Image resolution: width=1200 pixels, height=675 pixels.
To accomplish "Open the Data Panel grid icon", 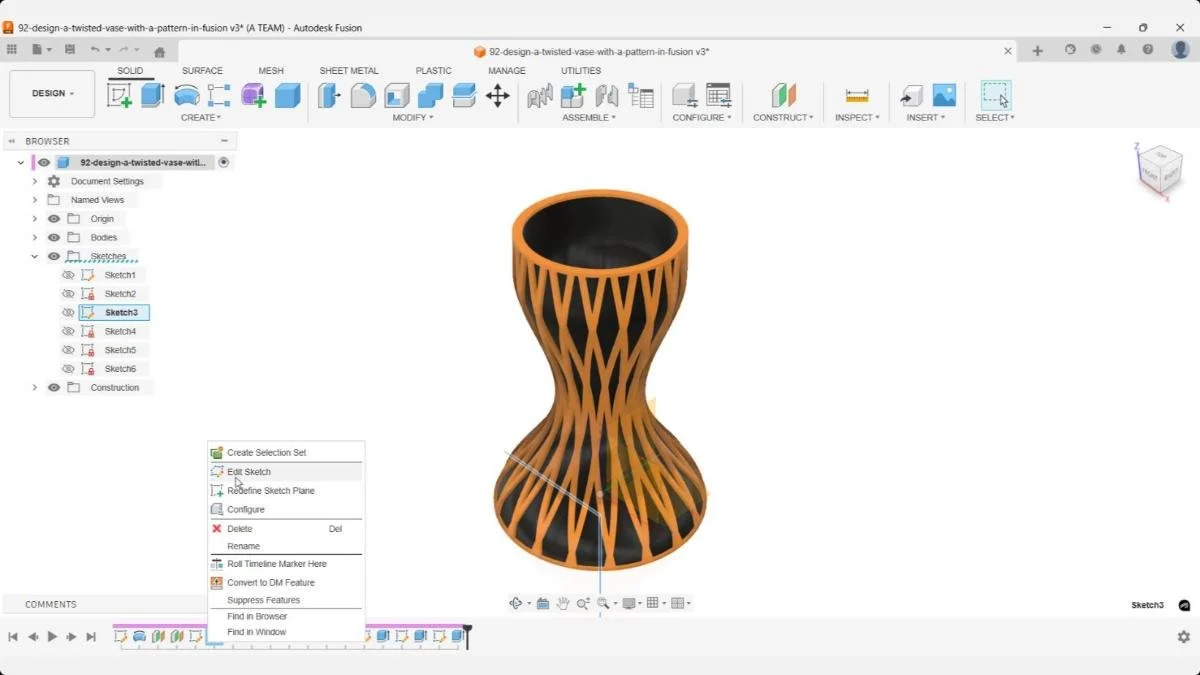I will (11, 50).
